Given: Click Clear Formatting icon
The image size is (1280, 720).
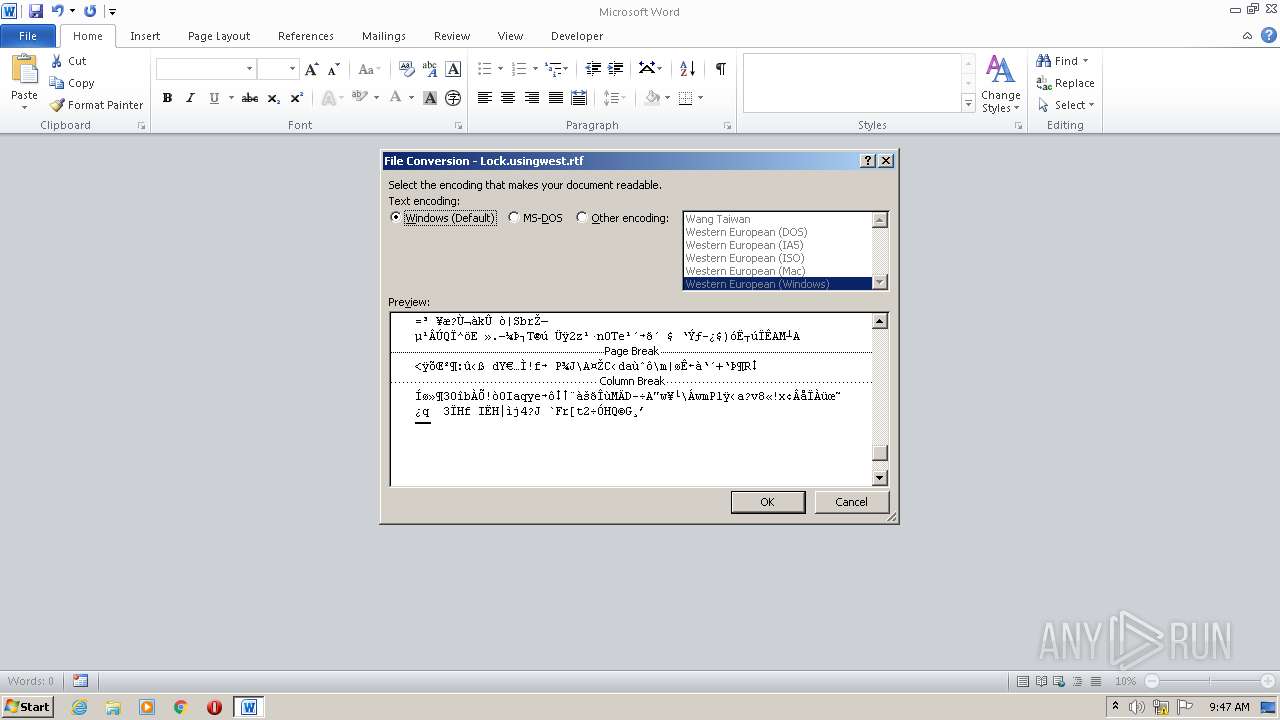Looking at the screenshot, I should (x=406, y=69).
